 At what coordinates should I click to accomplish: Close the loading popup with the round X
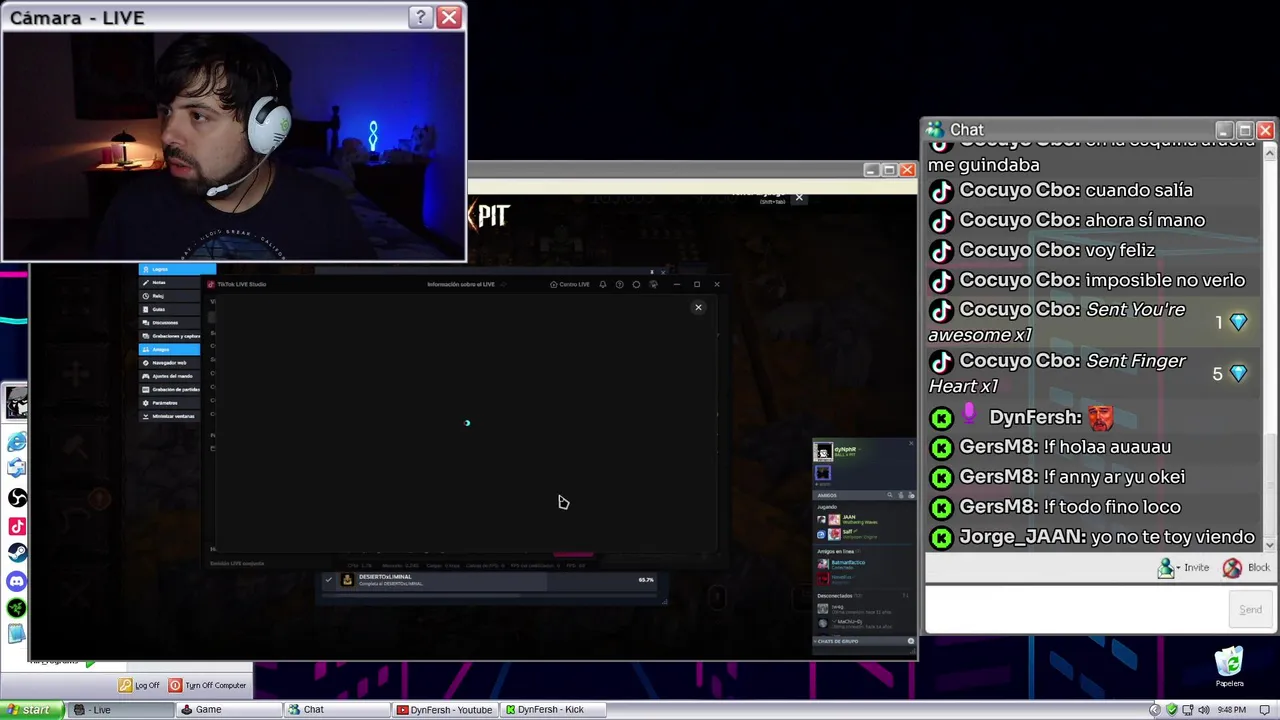coord(698,307)
